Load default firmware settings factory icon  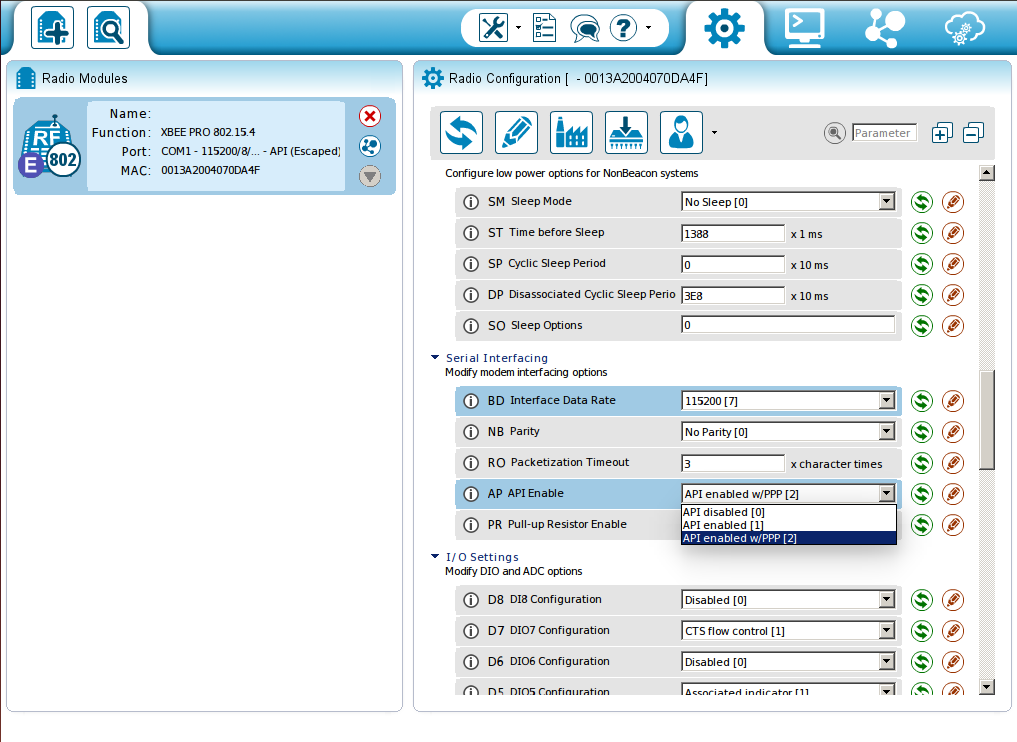tap(571, 132)
